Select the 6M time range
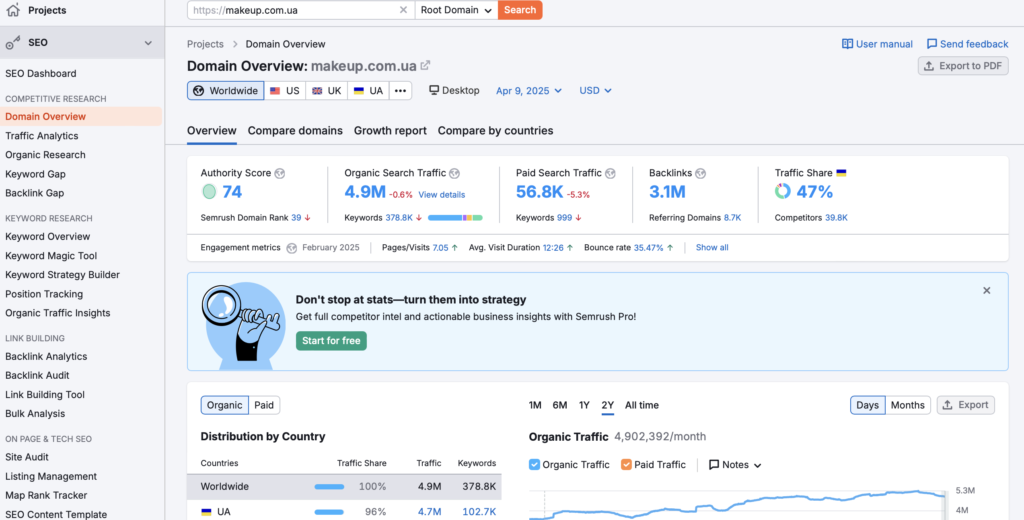Image resolution: width=1024 pixels, height=520 pixels. [560, 405]
